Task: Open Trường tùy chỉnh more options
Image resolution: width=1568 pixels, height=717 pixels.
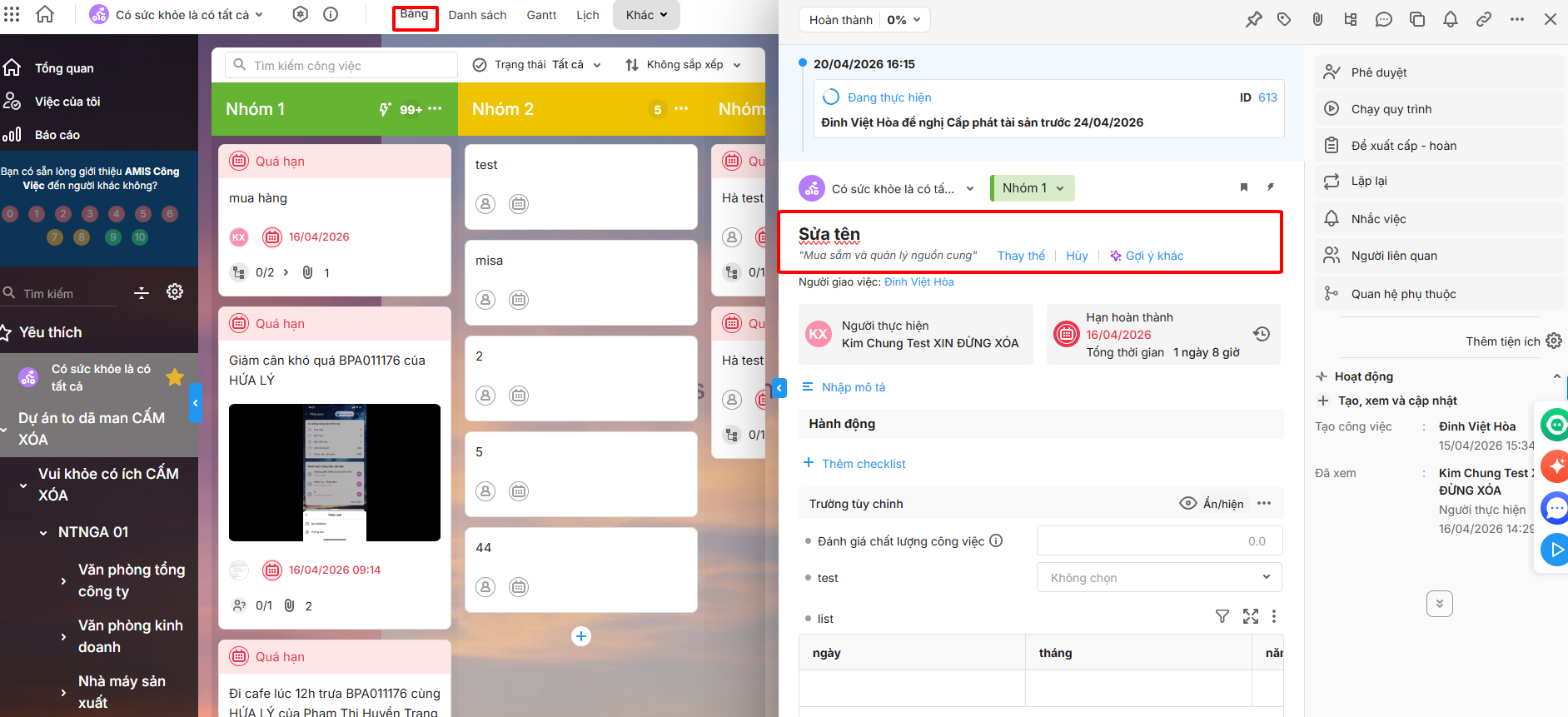Action: (1264, 503)
